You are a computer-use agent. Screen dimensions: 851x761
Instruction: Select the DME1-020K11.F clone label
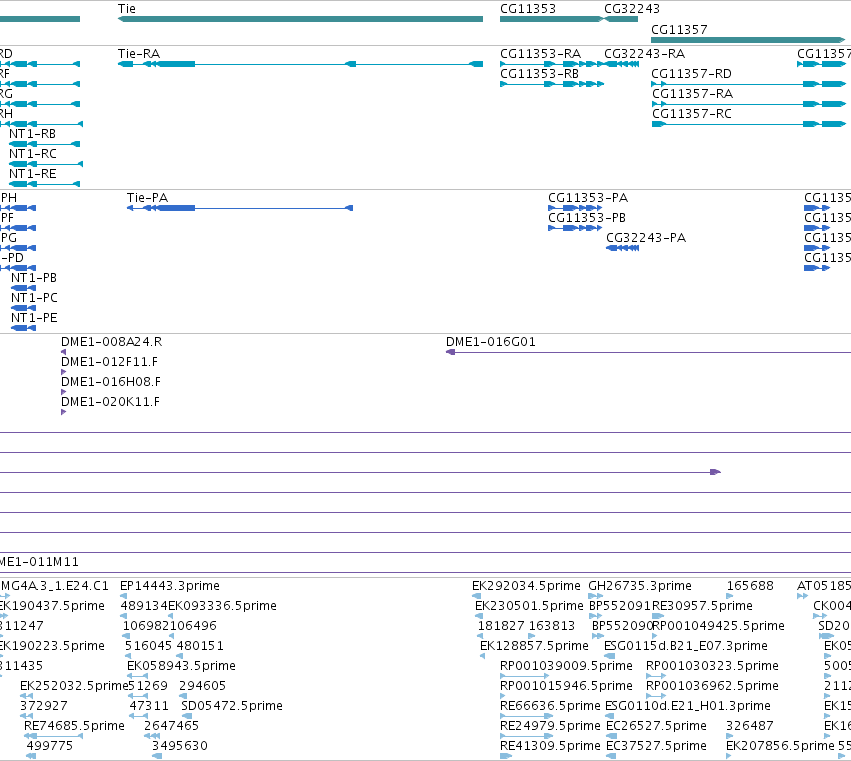click(110, 402)
